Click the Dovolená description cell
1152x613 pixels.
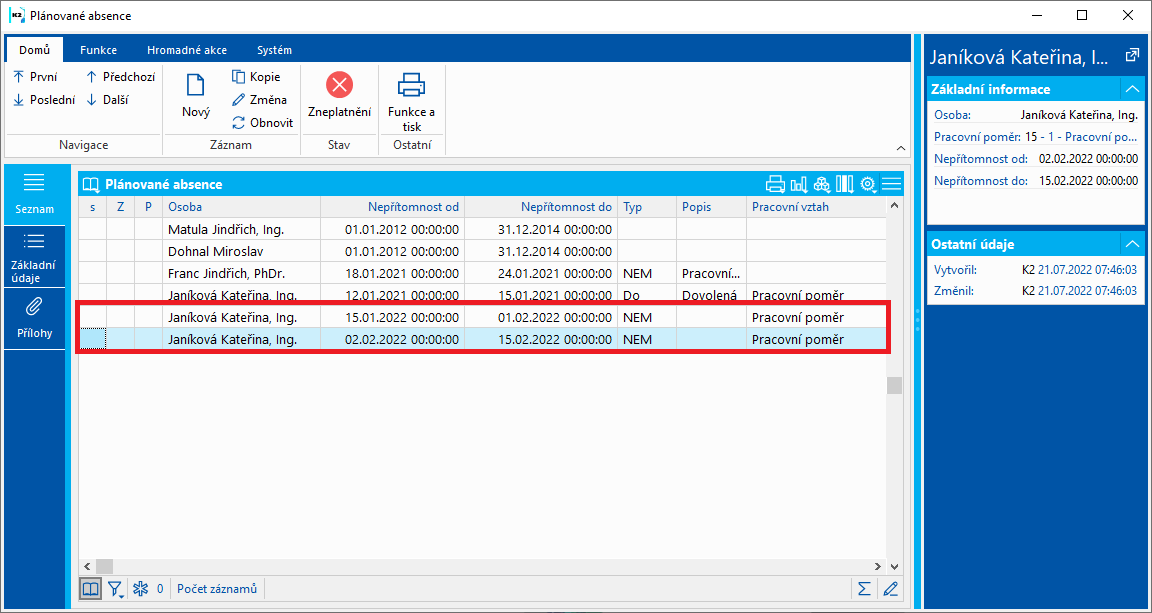pyautogui.click(x=710, y=295)
